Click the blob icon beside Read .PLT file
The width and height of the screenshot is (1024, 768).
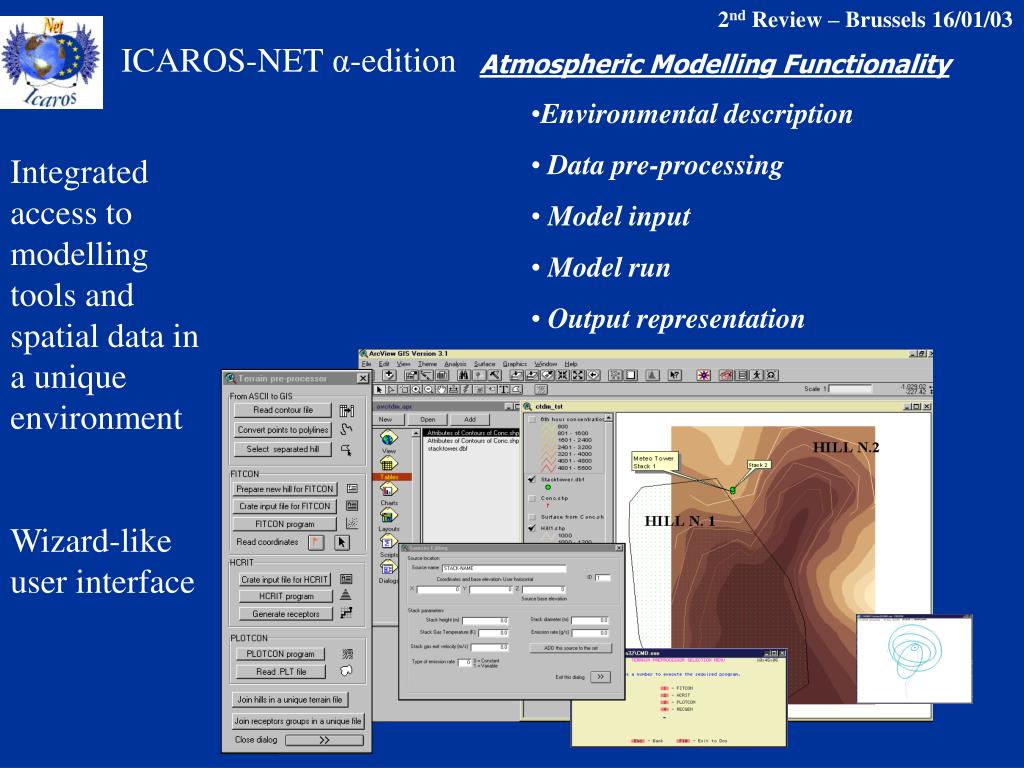[x=346, y=671]
